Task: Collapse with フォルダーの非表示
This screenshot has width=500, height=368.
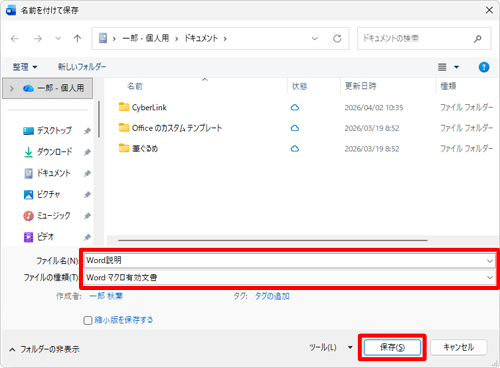Action: pos(44,349)
